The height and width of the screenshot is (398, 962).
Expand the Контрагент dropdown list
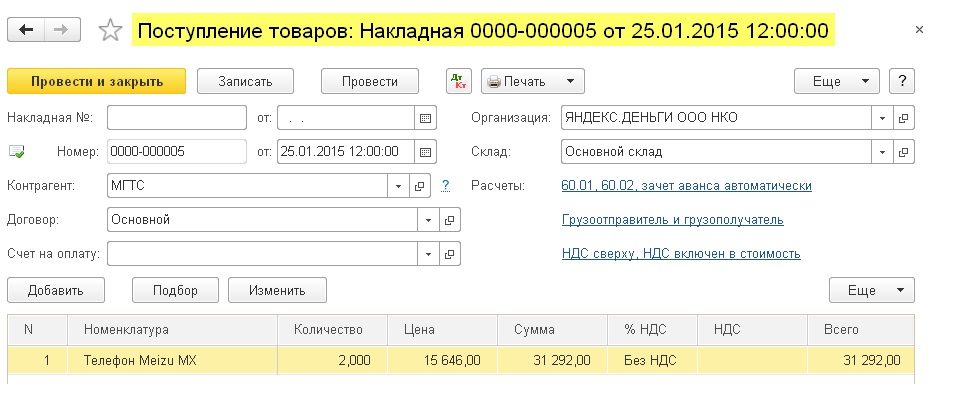398,186
